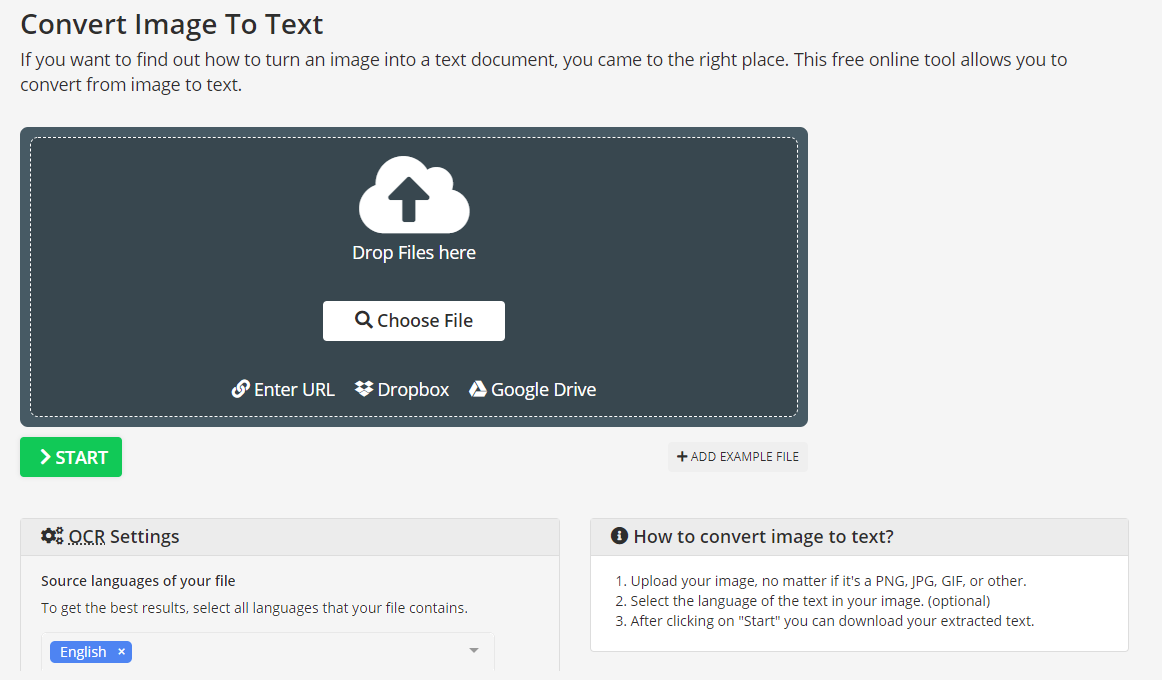Click step 2 'Select the language' text
Screen dimensions: 1162x680
[x=810, y=601]
